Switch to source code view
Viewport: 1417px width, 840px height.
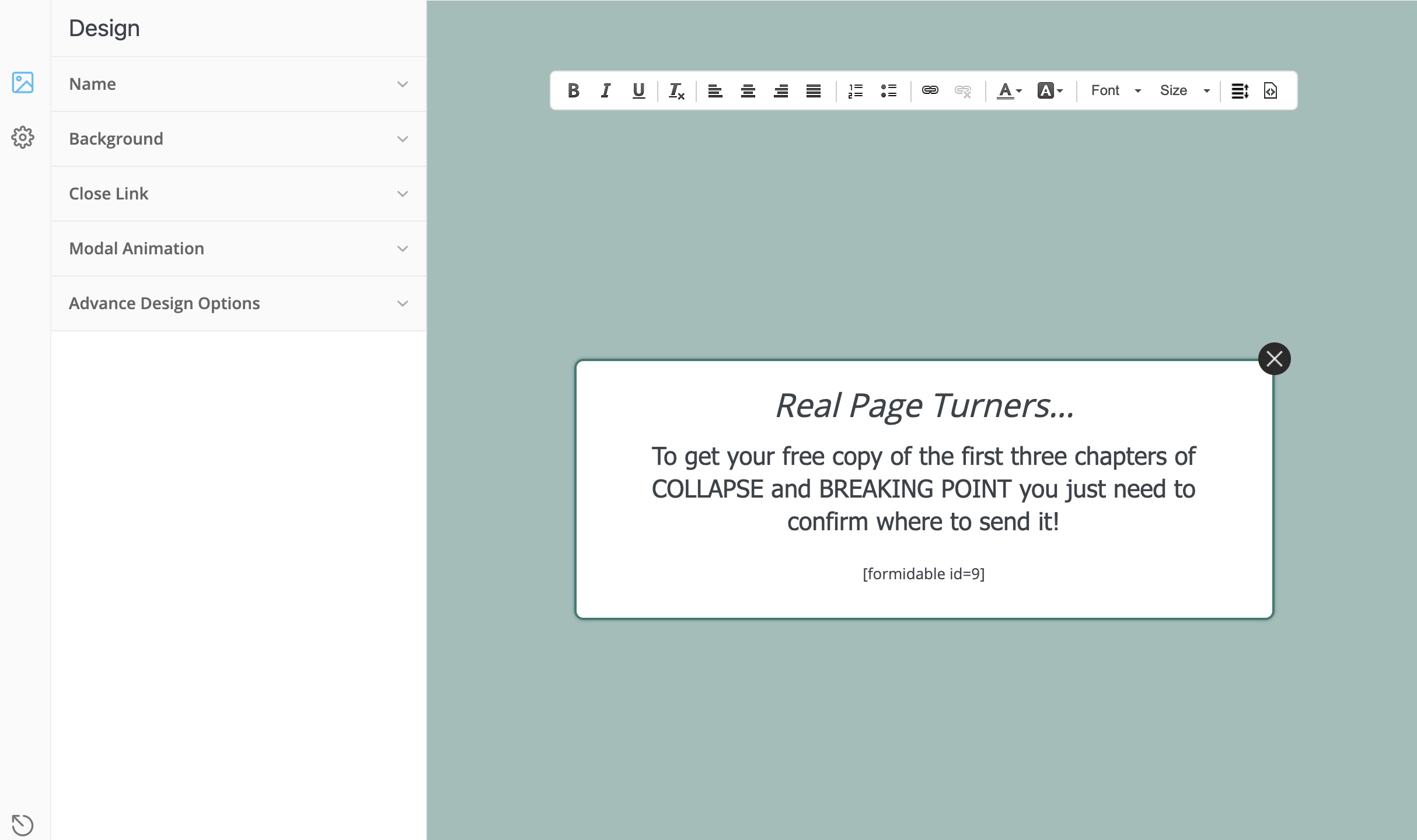1271,91
